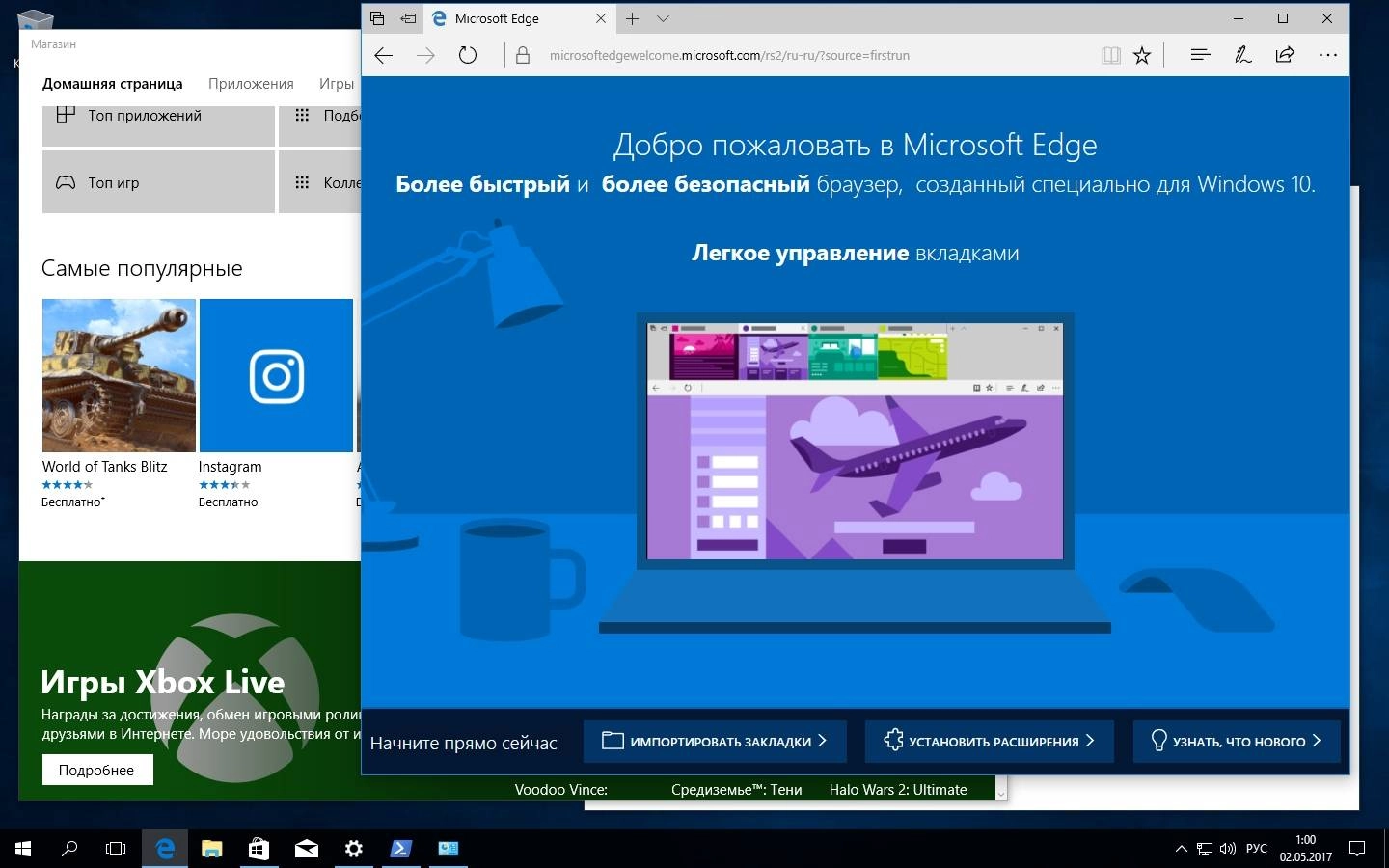Click Импортировать закладки button
Viewport: 1389px width, 868px height.
point(715,741)
